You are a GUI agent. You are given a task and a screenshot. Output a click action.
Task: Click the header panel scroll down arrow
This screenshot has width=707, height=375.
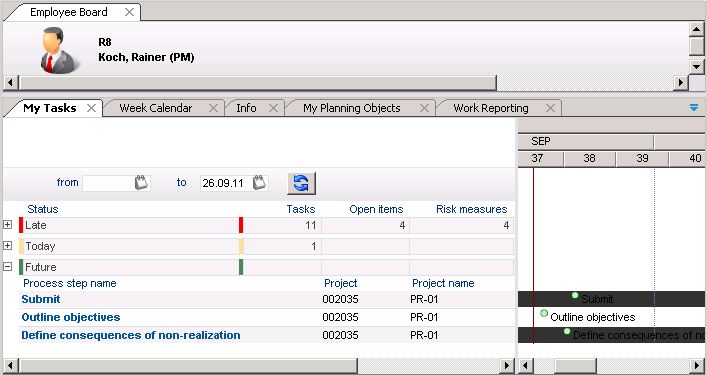pos(697,67)
